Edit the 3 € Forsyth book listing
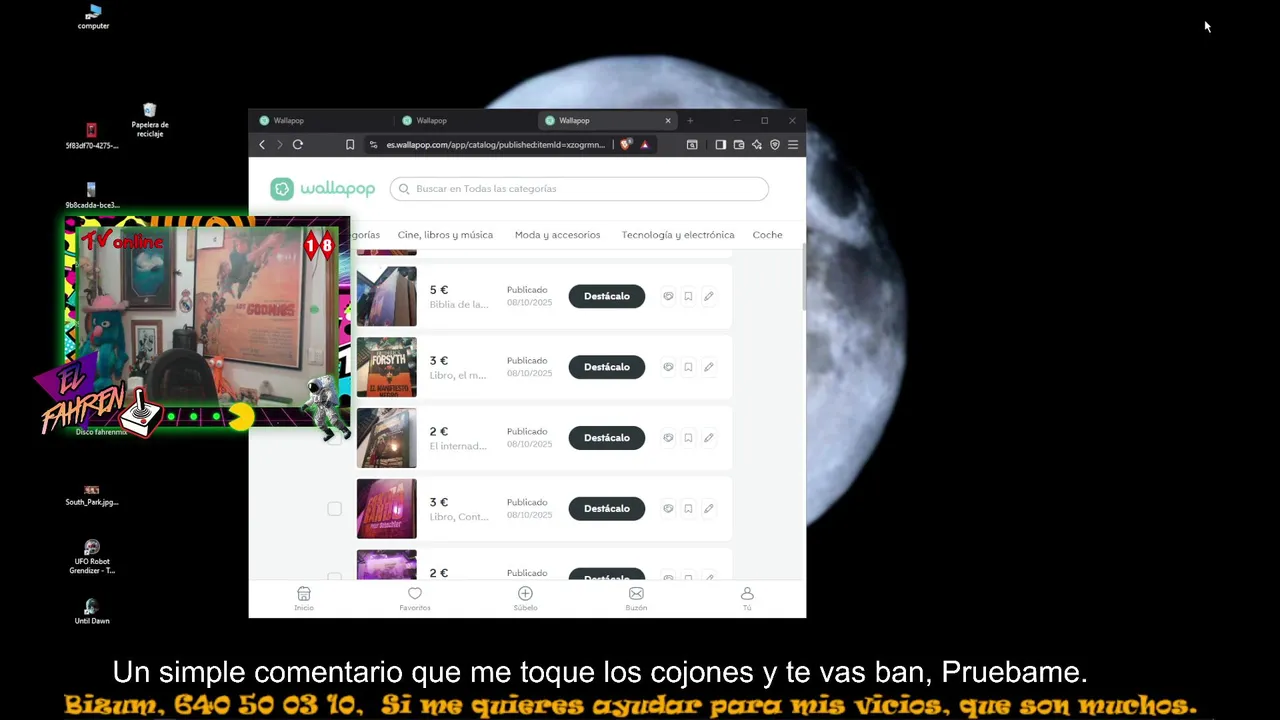Image resolution: width=1280 pixels, height=720 pixels. tap(708, 367)
